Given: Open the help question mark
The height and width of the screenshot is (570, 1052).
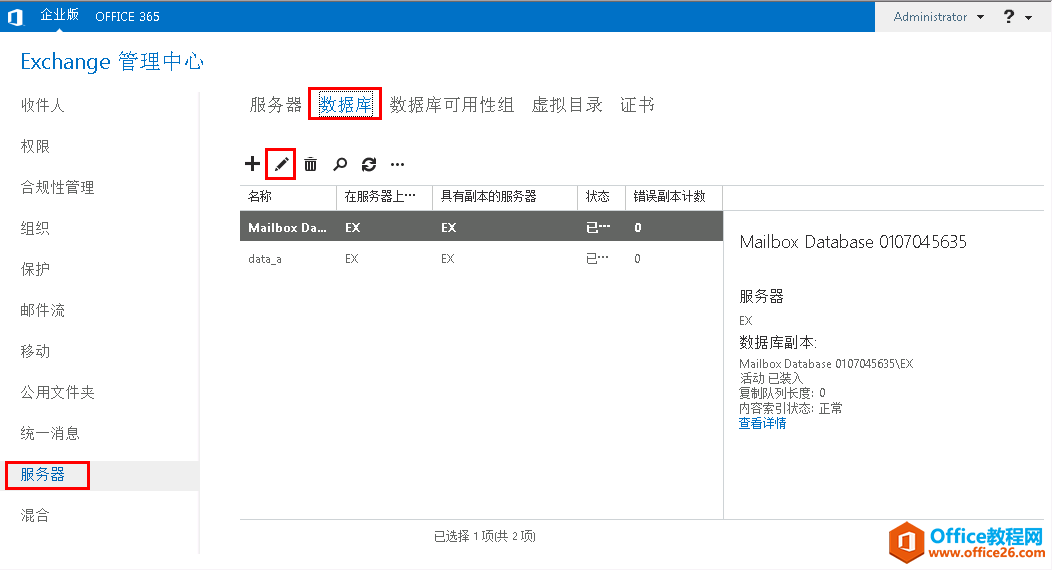Looking at the screenshot, I should [x=1008, y=17].
